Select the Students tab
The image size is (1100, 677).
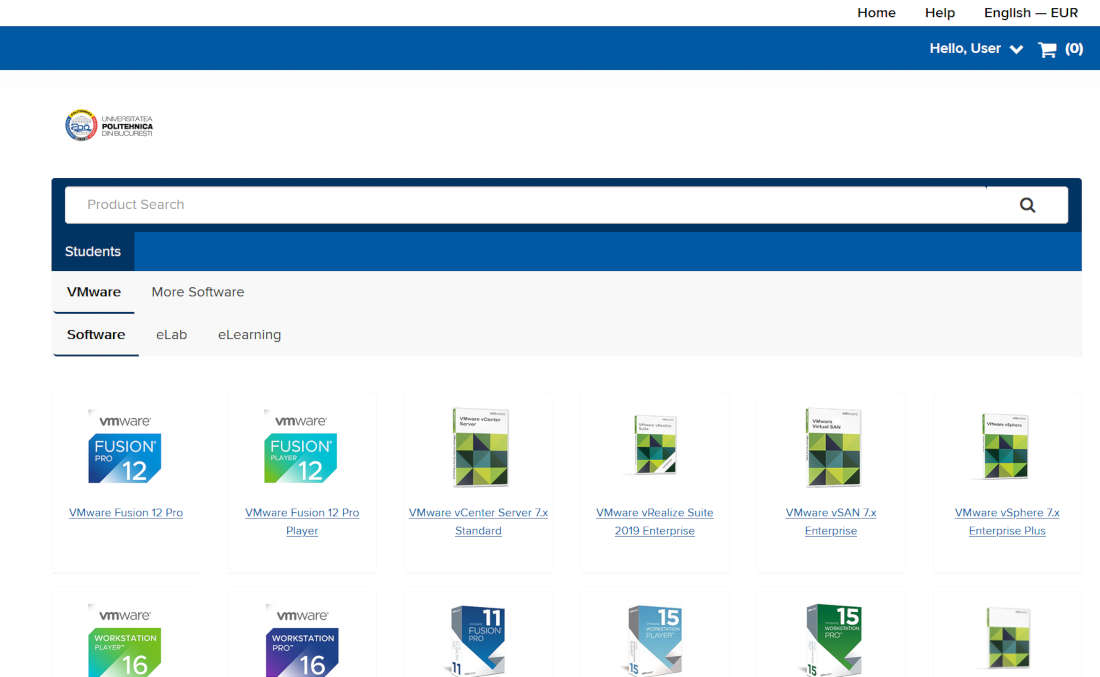click(93, 252)
